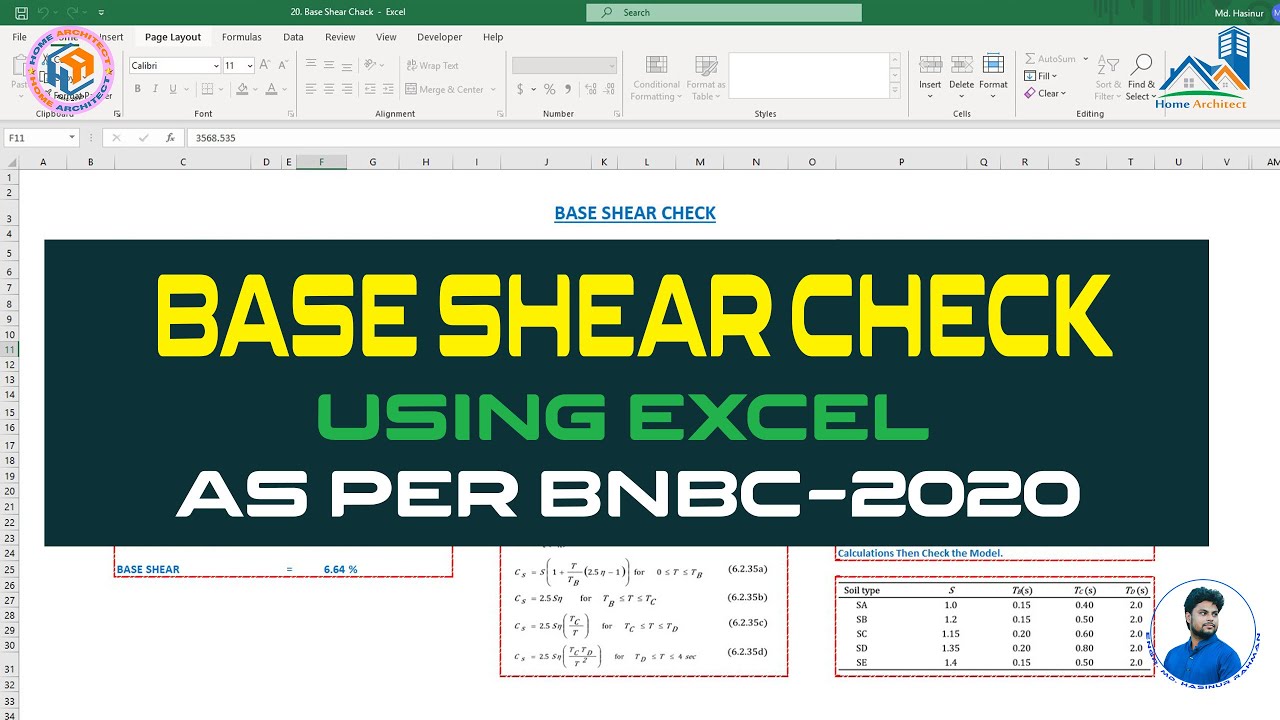
Task: Apply Comma Style
Action: [x=567, y=89]
